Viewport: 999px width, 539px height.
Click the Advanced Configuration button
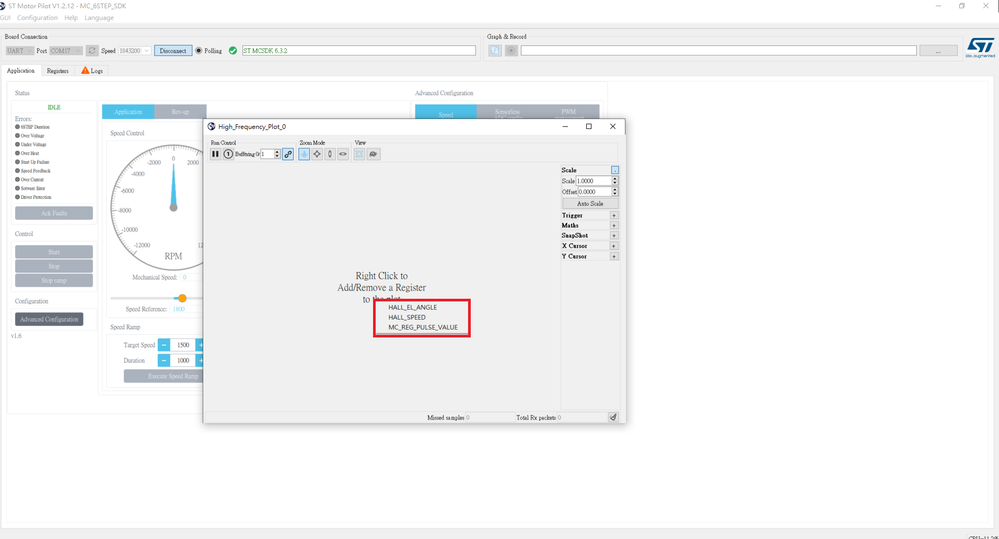point(49,319)
